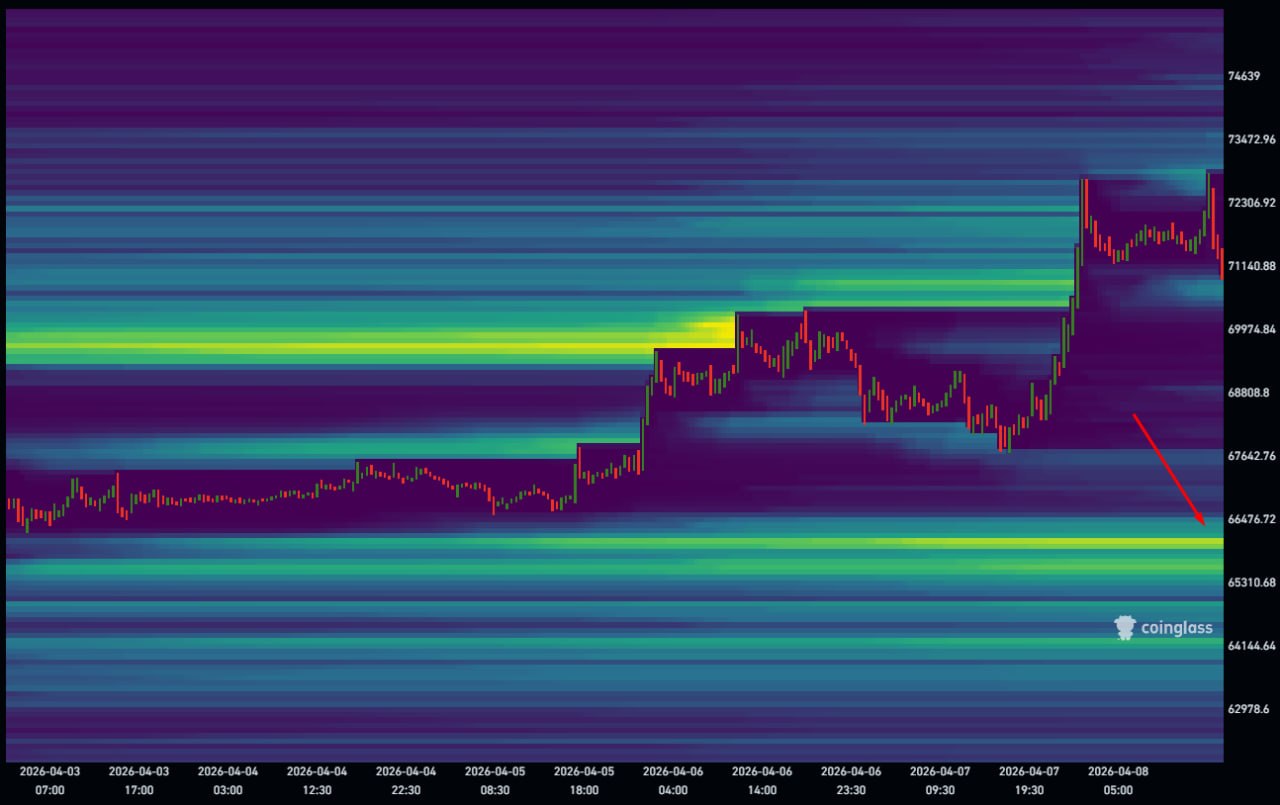This screenshot has height=805, width=1280.
Task: Click the bright yellow liquidity band below 66476.72
Action: pyautogui.click(x=900, y=543)
